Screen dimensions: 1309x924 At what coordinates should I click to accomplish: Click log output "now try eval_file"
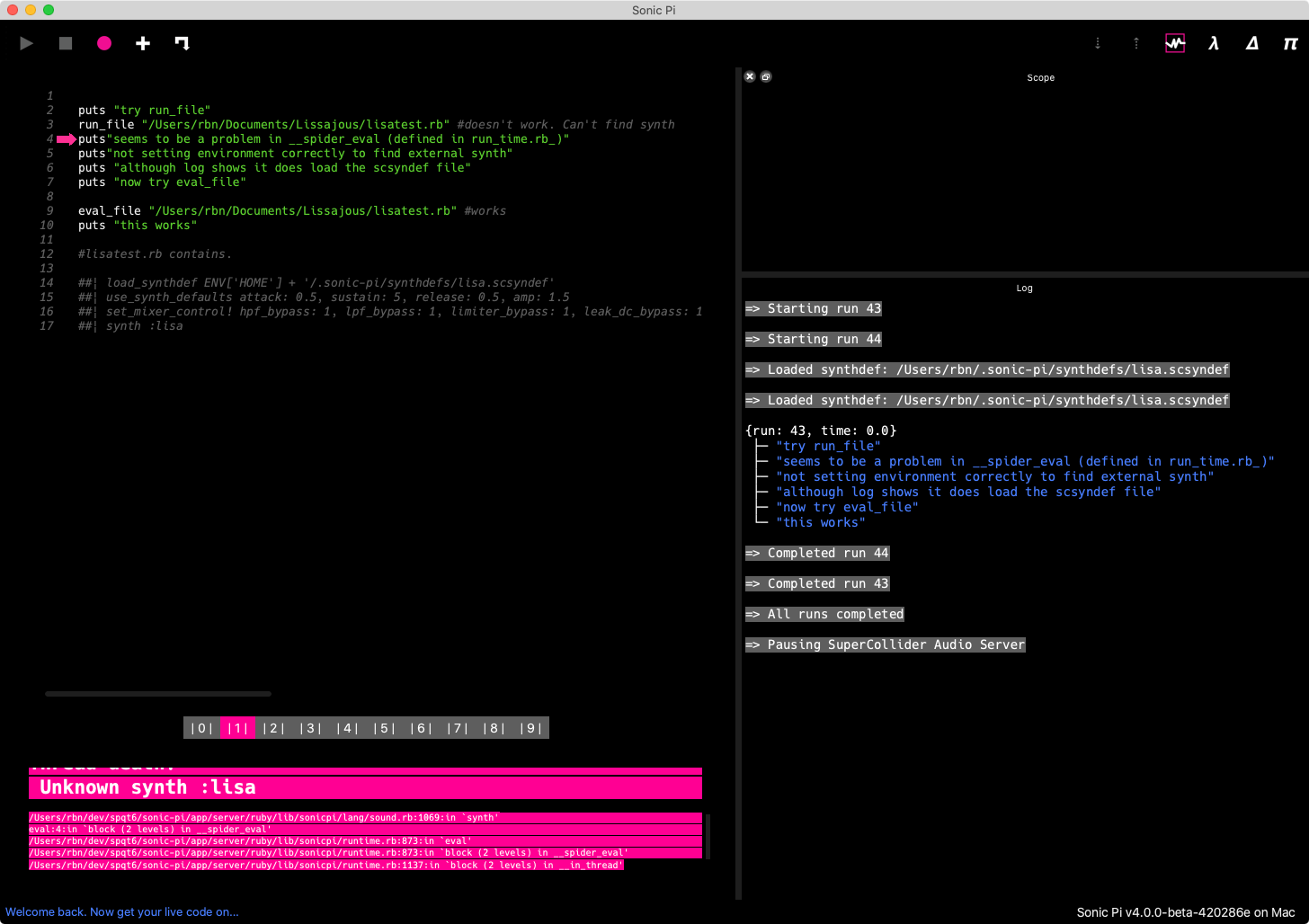pyautogui.click(x=847, y=507)
